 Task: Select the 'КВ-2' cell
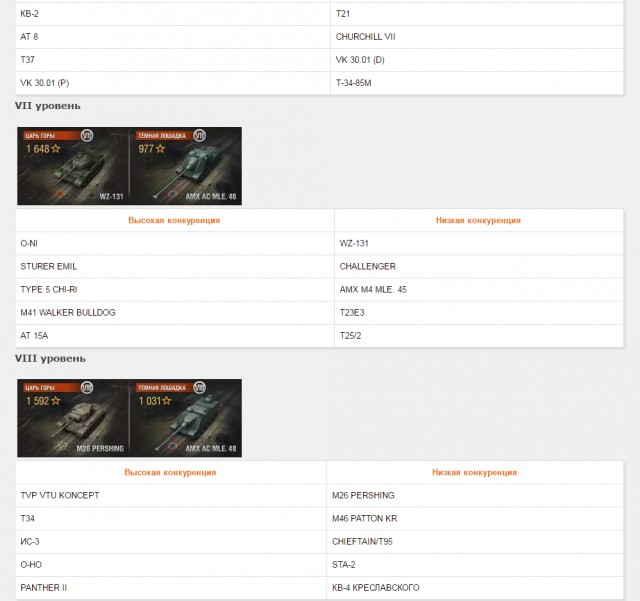pyautogui.click(x=173, y=14)
